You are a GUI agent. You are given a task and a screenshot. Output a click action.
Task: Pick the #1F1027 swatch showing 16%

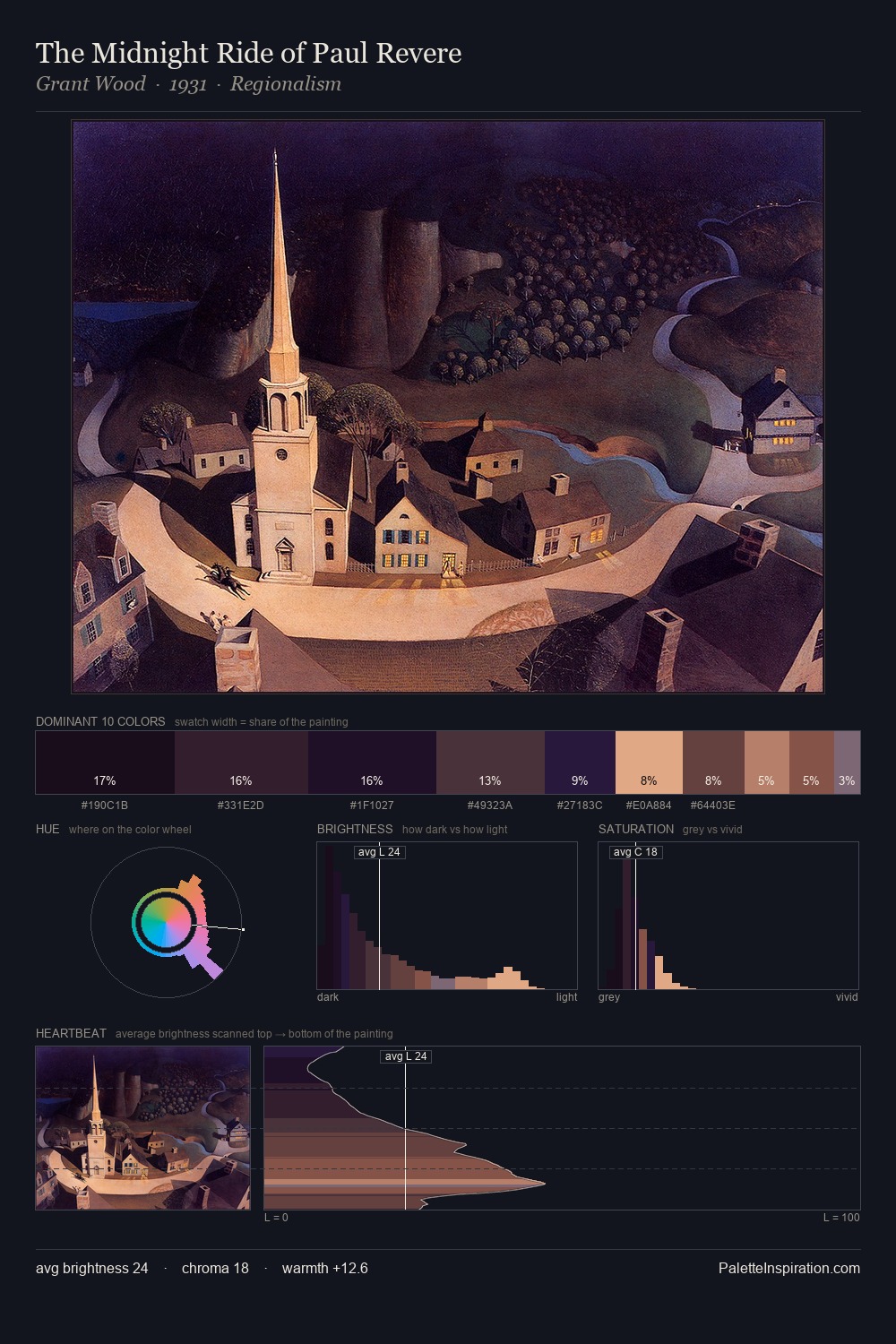(x=372, y=762)
